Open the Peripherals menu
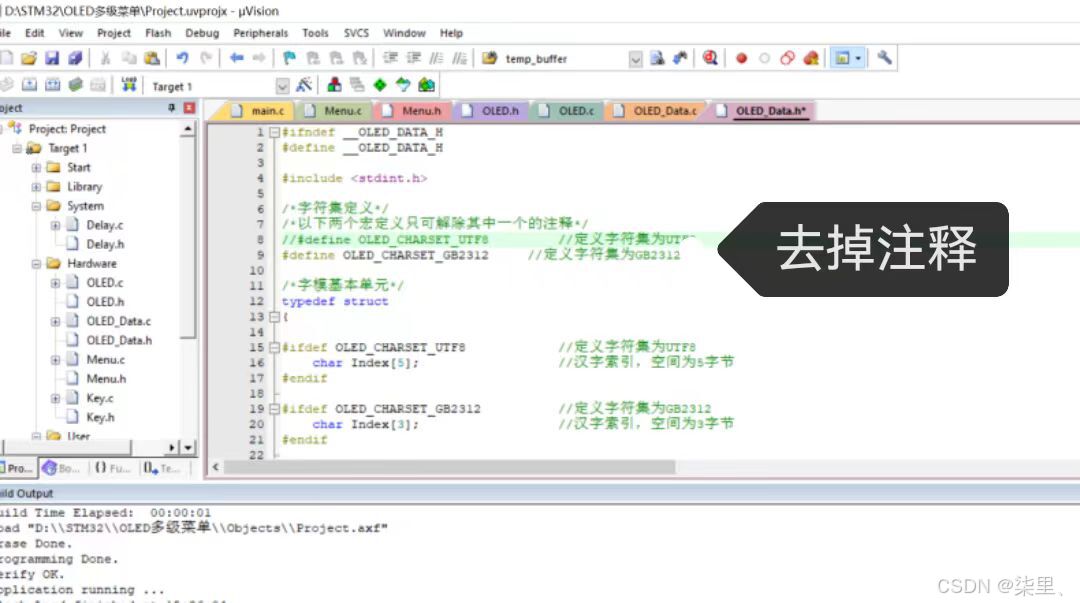The width and height of the screenshot is (1080, 603). (x=260, y=33)
